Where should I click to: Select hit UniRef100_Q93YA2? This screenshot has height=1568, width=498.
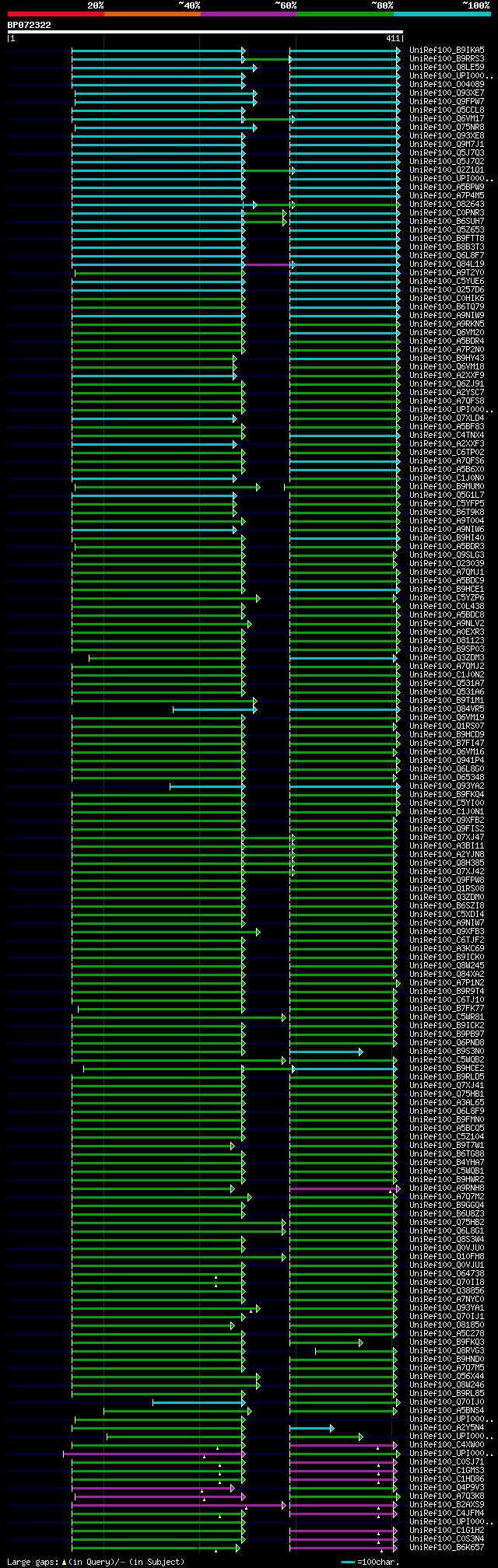[447, 786]
